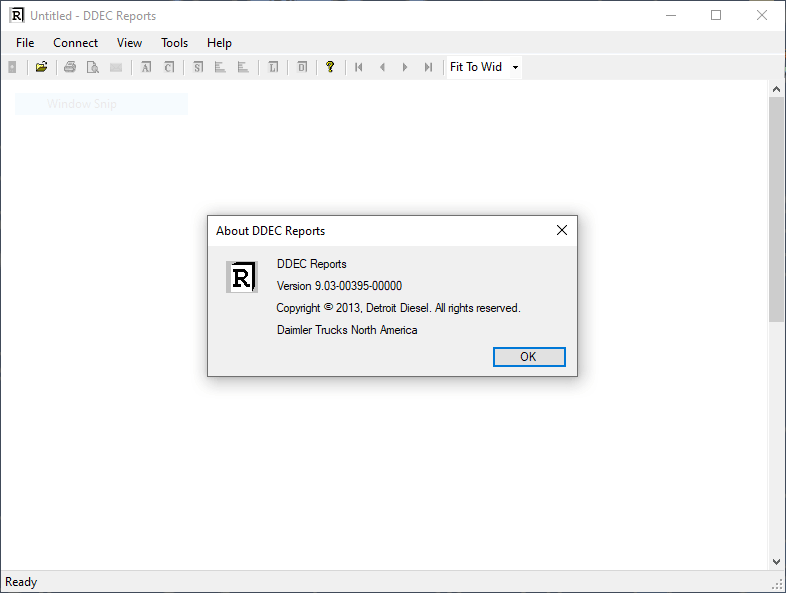
Task: Click the vertical scrollbar thumb
Action: (776, 210)
